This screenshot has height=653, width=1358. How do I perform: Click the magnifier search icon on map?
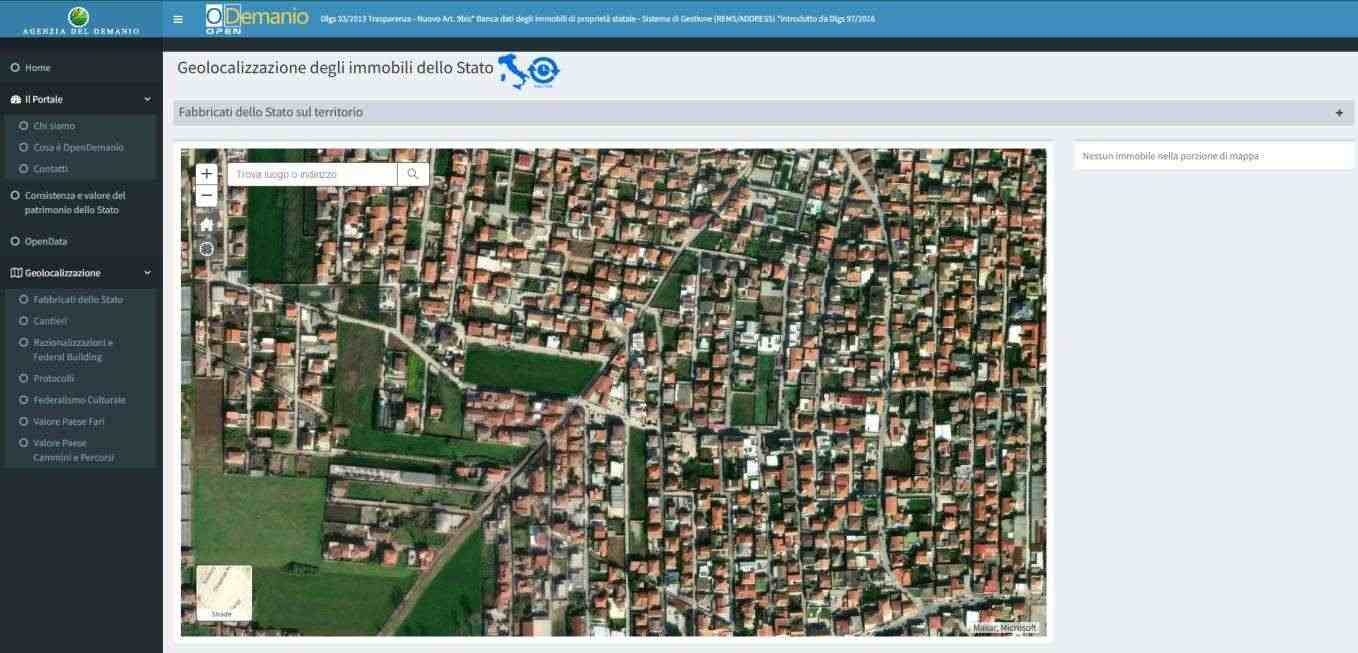(413, 174)
